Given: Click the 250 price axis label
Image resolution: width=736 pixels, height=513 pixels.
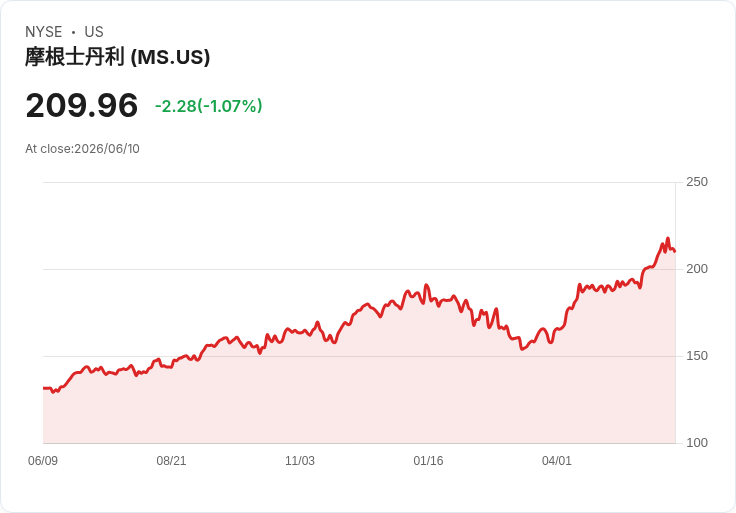Looking at the screenshot, I should (x=697, y=182).
